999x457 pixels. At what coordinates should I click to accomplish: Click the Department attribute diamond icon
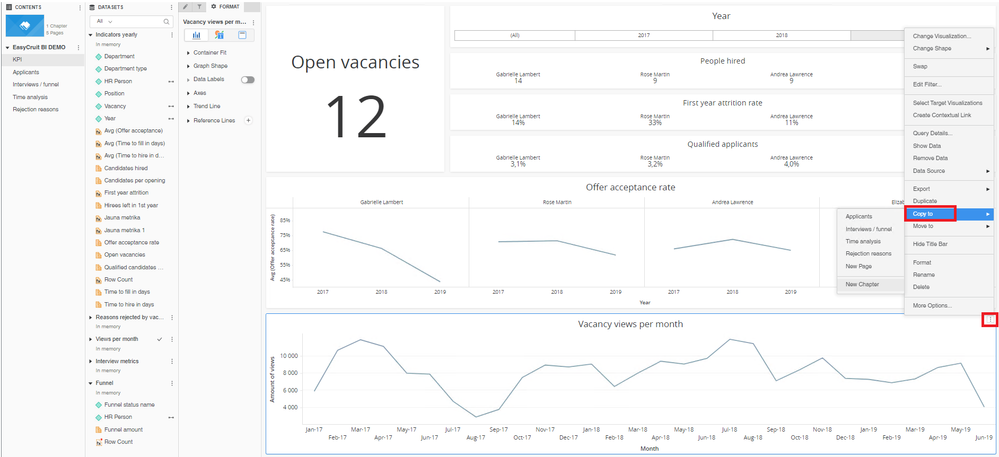98,56
